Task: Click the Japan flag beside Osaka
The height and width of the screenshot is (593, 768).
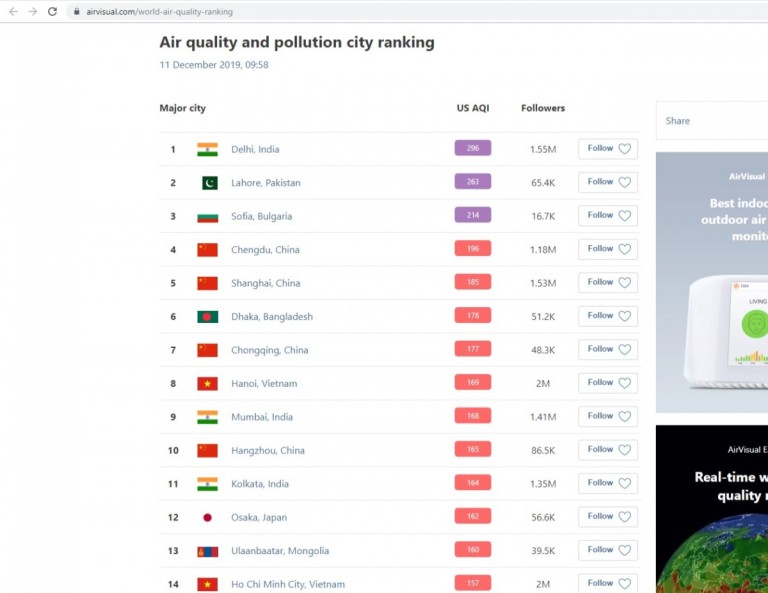Action: pos(207,517)
